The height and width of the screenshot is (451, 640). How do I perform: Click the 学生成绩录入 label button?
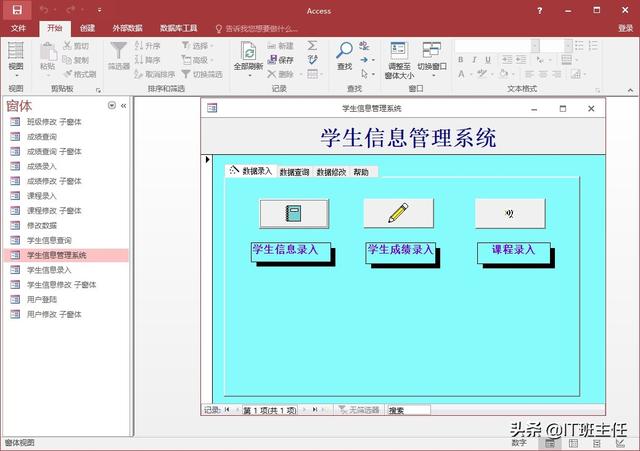pos(400,250)
